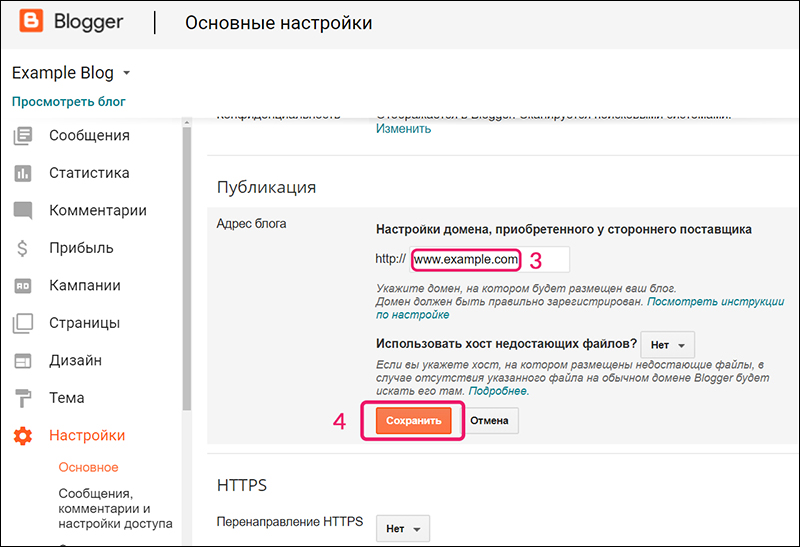
Task: Click the Campaigns AD icon
Action: click(x=22, y=286)
